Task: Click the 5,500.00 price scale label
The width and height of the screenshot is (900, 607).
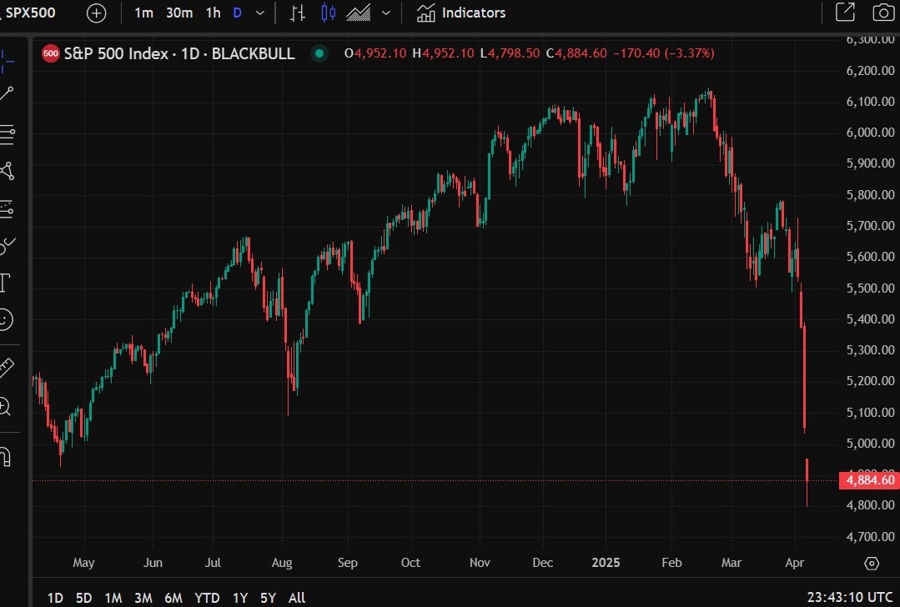Action: click(x=870, y=287)
